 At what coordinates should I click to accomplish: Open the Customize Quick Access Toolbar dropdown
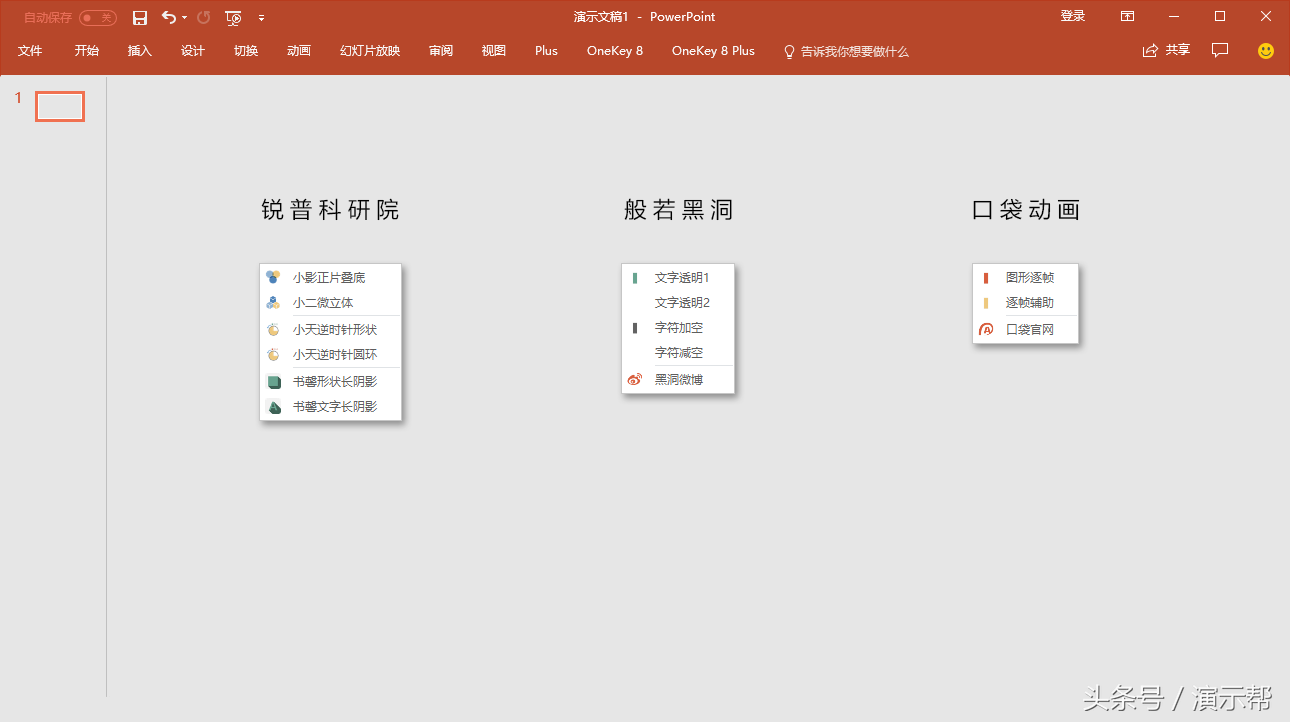point(261,17)
